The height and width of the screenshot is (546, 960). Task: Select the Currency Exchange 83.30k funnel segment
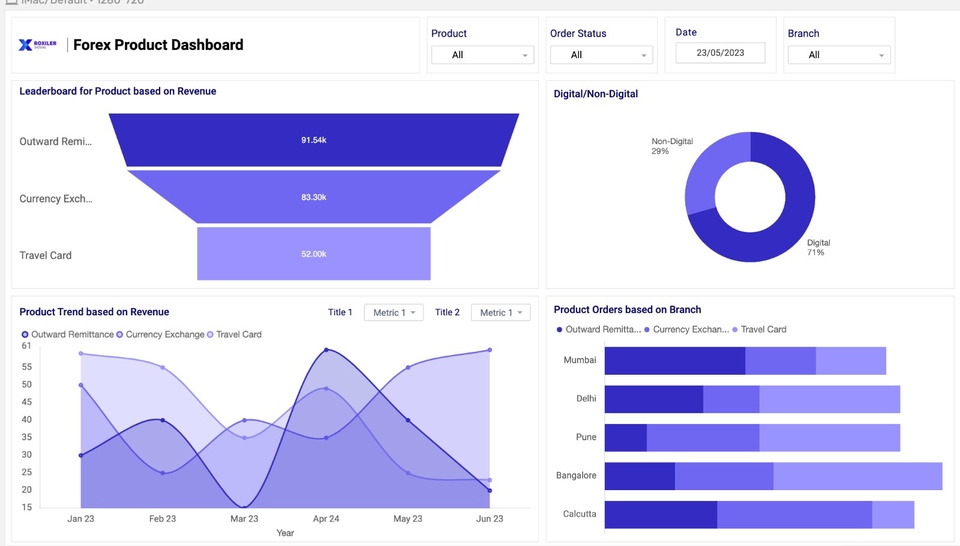(314, 197)
